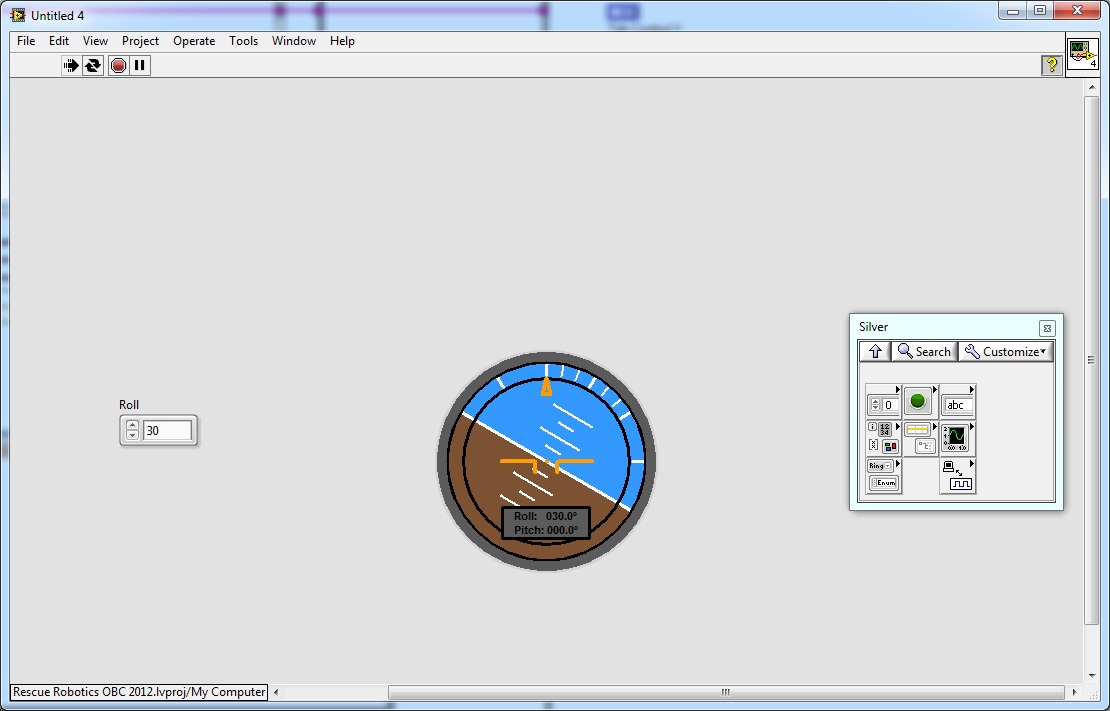
Task: Open the Ring & Enum subpalette
Action: click(x=883, y=476)
